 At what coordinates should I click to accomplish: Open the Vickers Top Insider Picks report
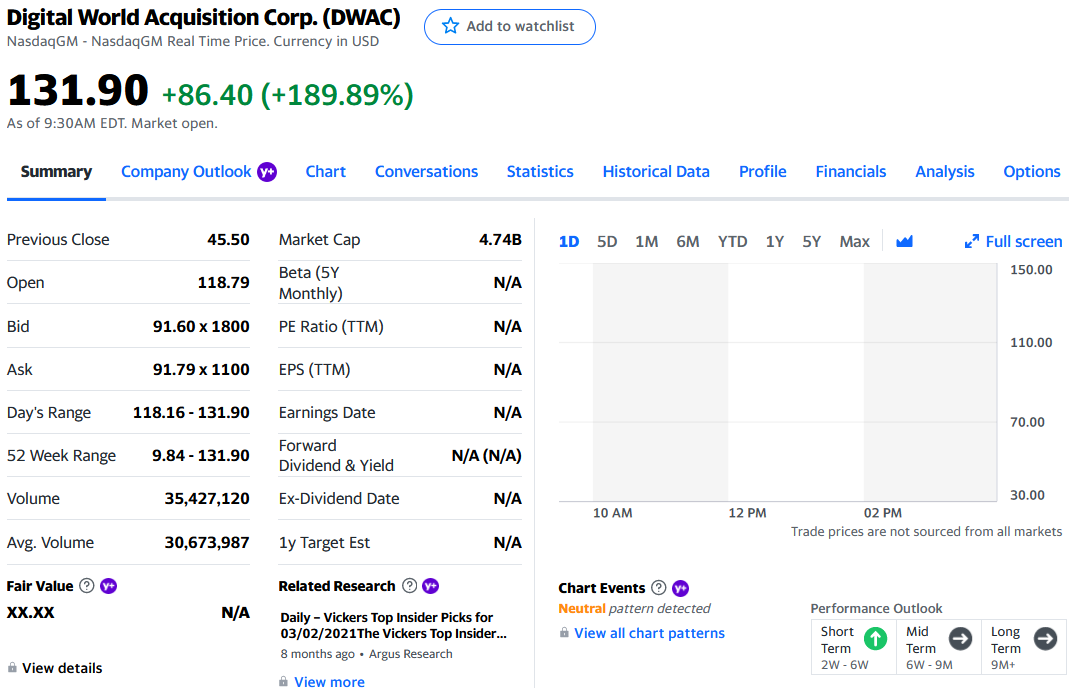point(393,625)
